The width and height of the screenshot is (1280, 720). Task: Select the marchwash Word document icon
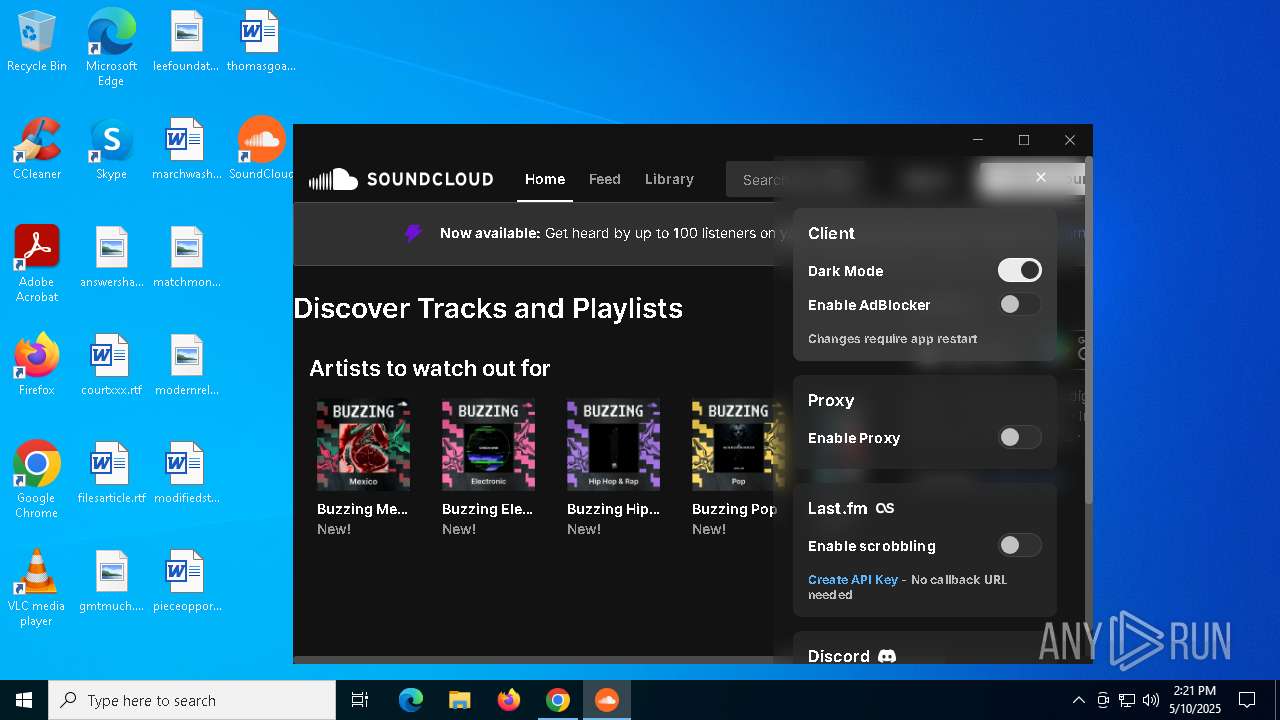click(186, 148)
